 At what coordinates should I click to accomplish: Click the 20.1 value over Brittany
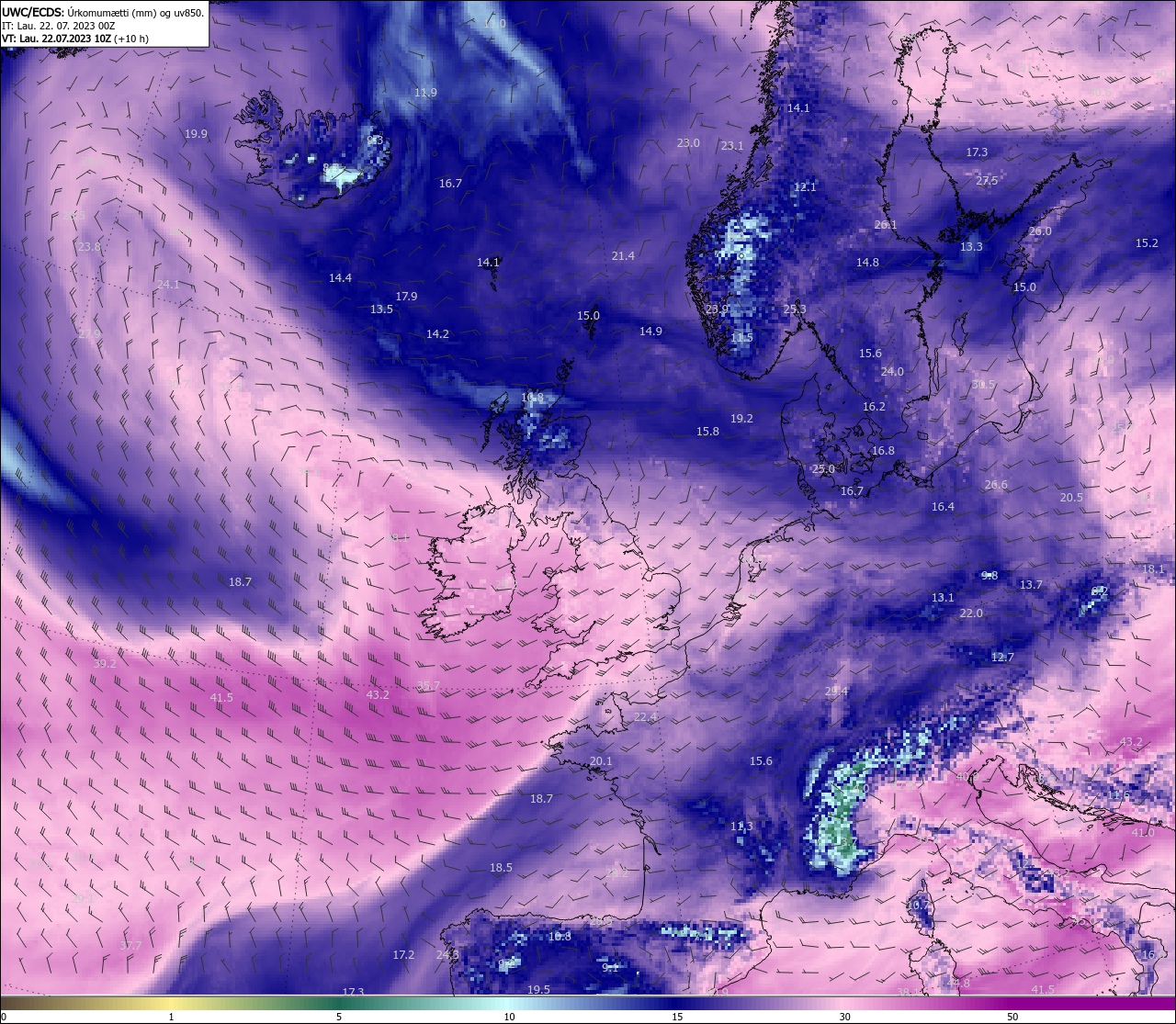(x=601, y=761)
